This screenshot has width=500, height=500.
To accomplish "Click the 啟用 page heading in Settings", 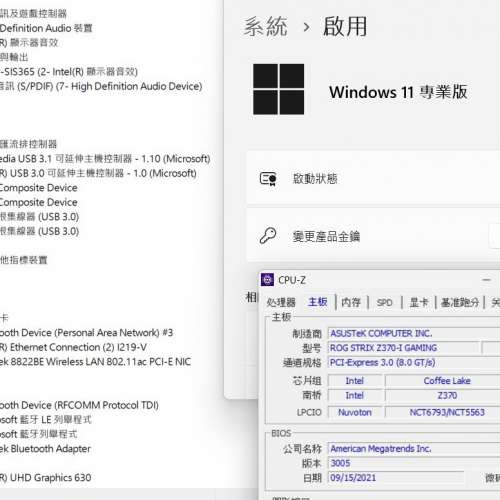I will (x=345, y=27).
